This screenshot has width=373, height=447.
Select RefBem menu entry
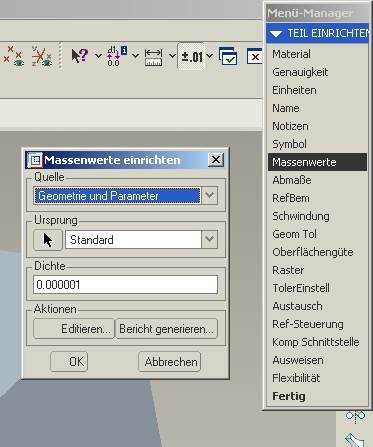tap(317, 198)
